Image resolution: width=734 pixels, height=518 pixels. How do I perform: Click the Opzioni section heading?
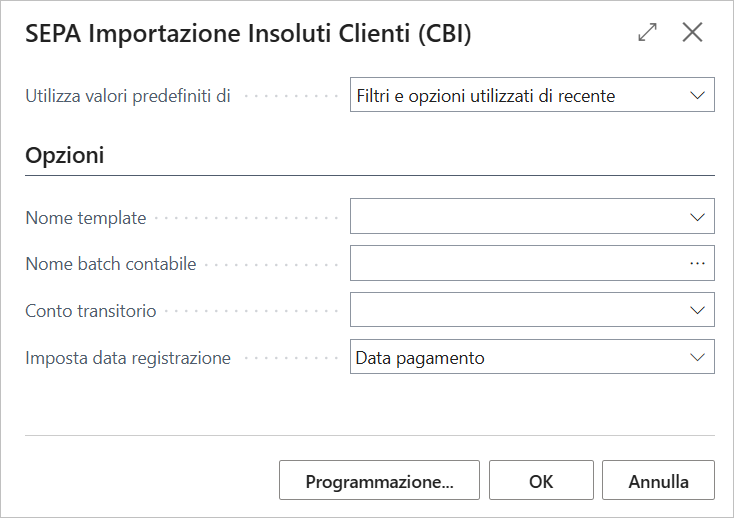(x=65, y=156)
